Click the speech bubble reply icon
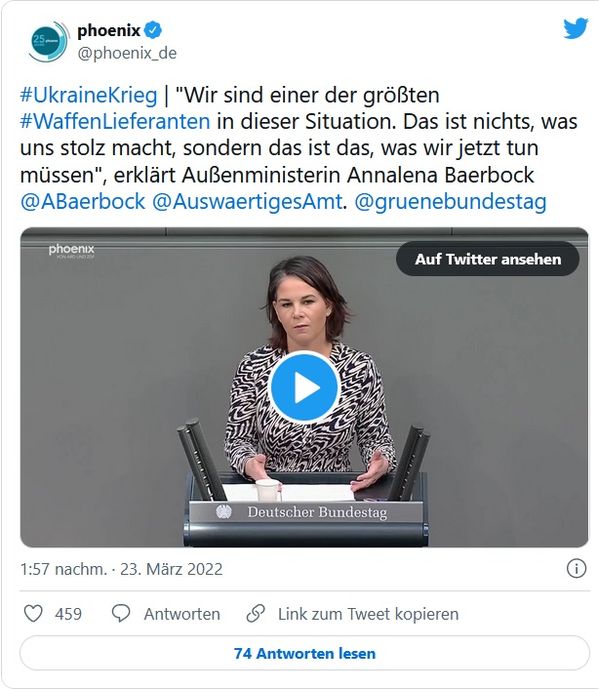 (121, 613)
